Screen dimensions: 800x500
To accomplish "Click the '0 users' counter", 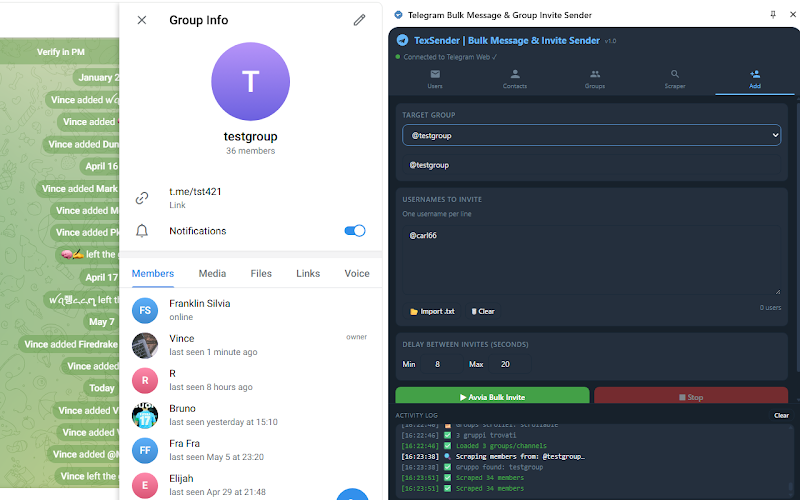I will click(770, 308).
